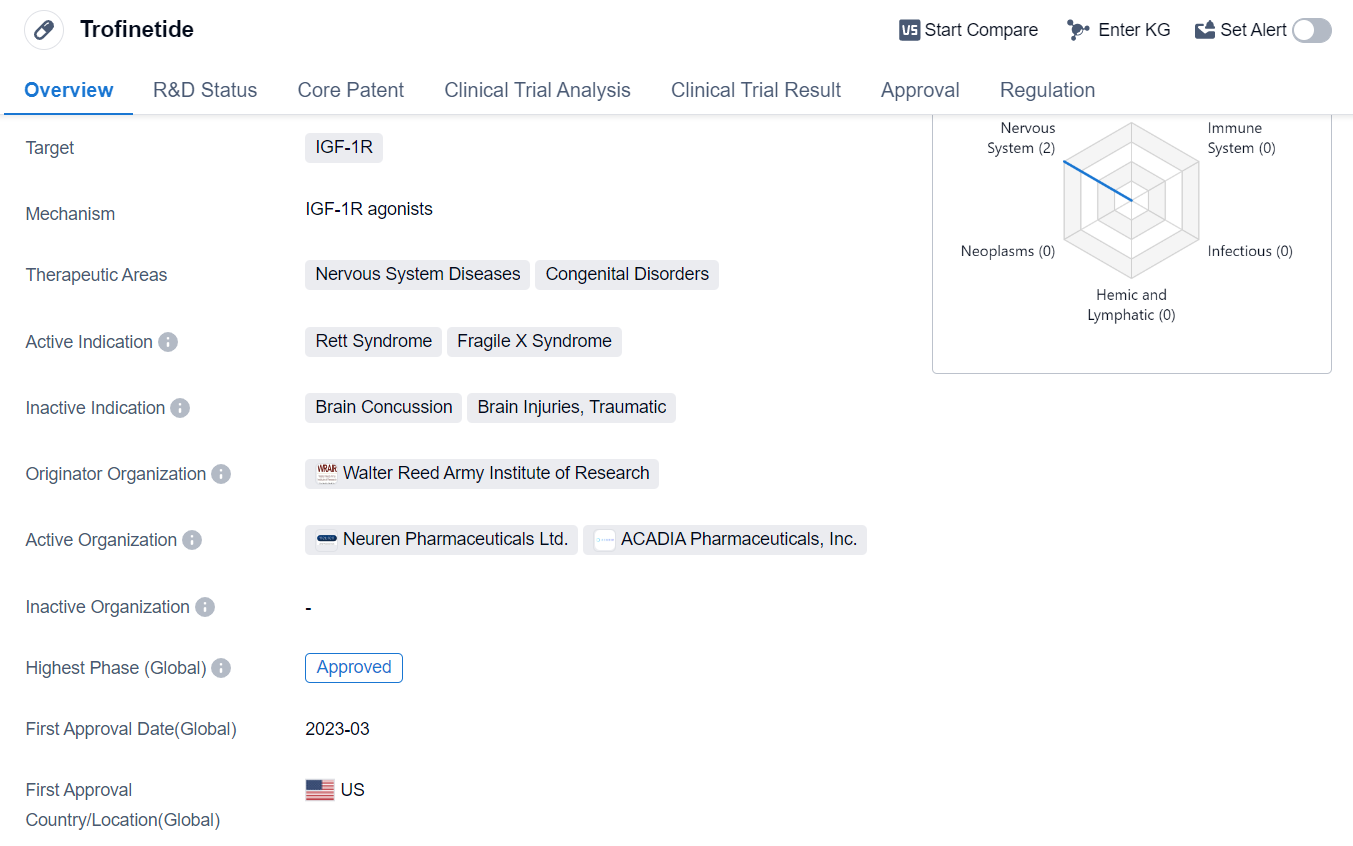Click info icon beside Inactive Organization
Screen dimensions: 1353x846
click(205, 607)
